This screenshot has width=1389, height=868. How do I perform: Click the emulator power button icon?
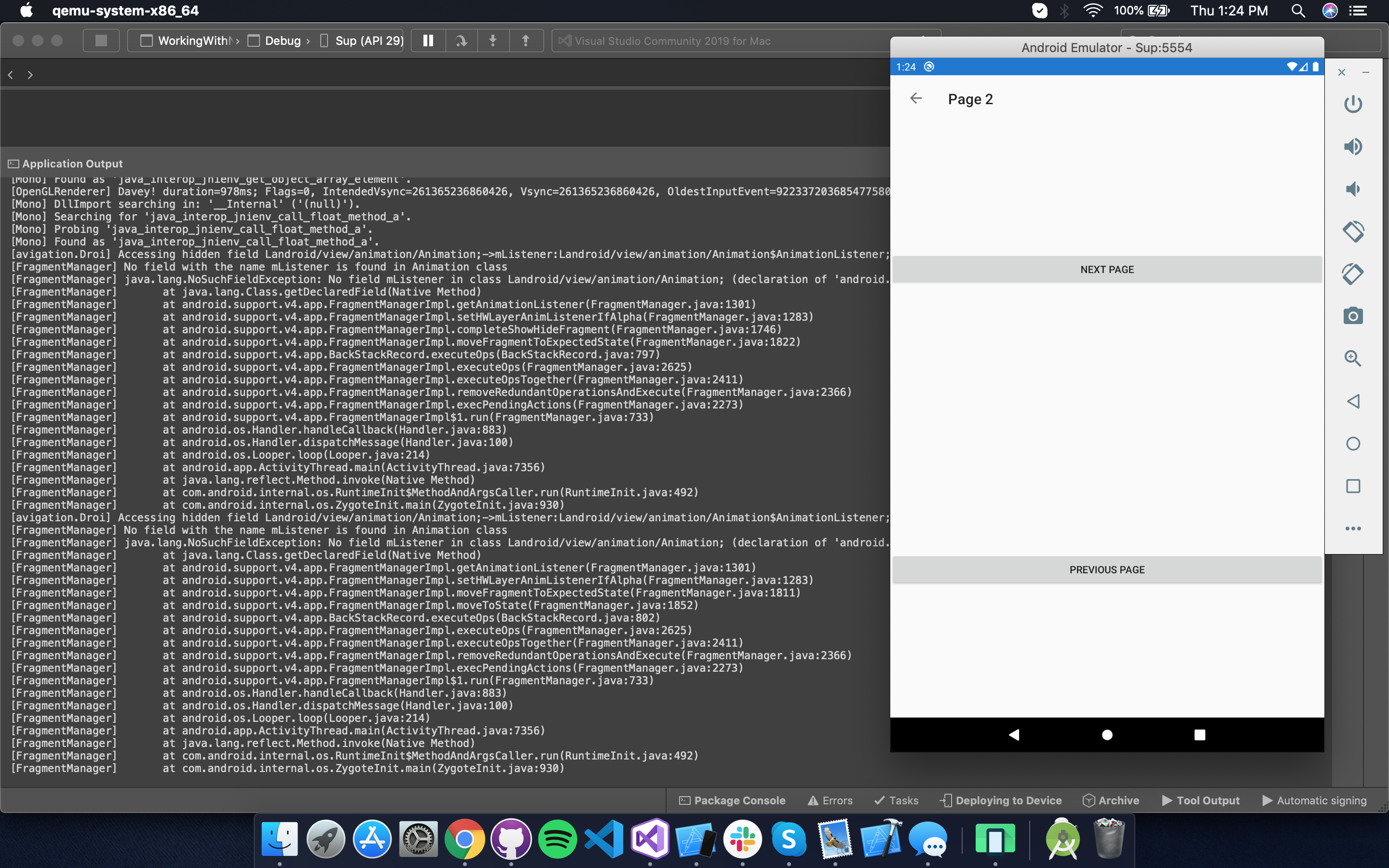click(x=1353, y=104)
